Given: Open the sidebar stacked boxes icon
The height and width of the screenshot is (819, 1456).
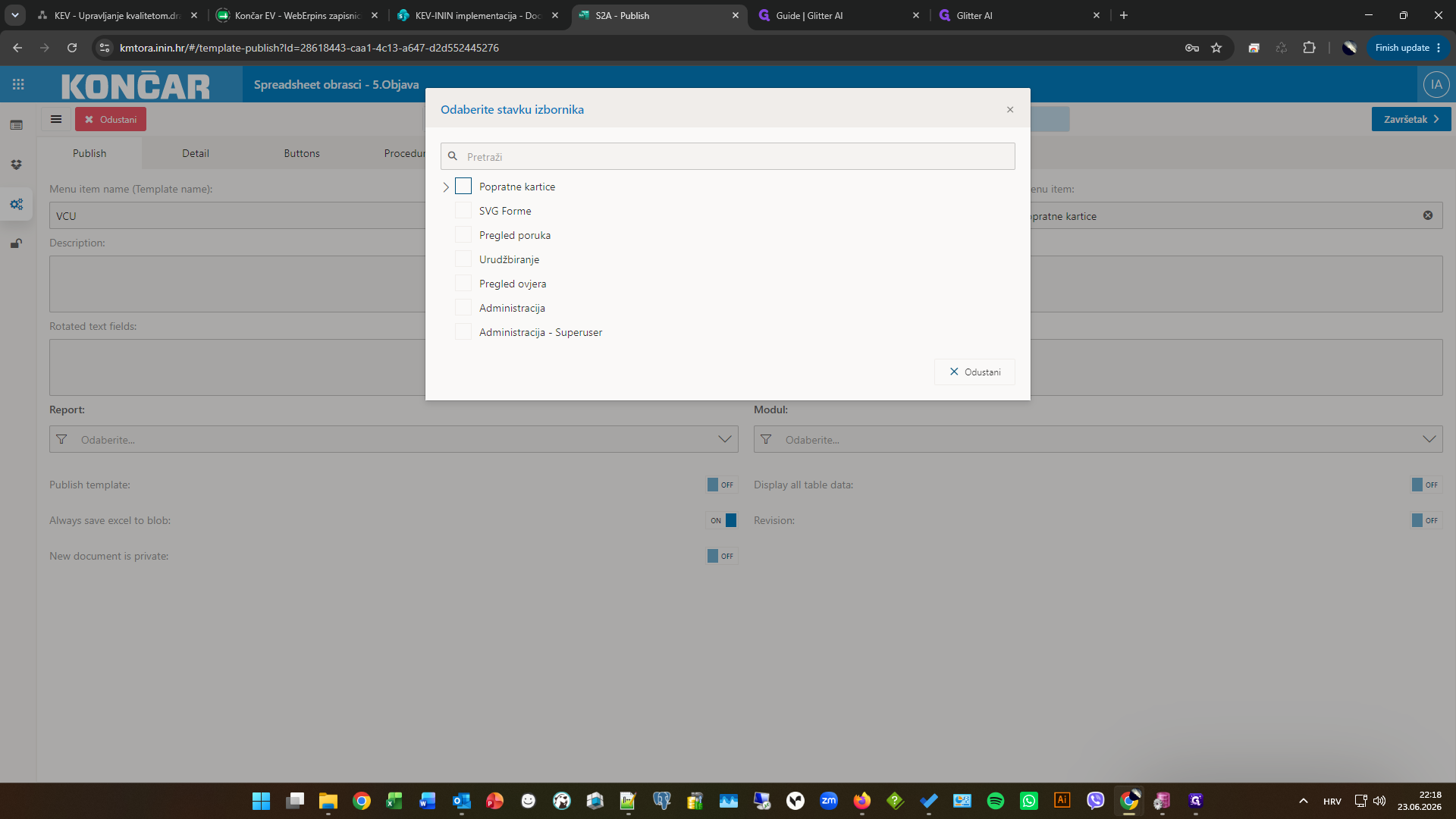Looking at the screenshot, I should point(17,165).
